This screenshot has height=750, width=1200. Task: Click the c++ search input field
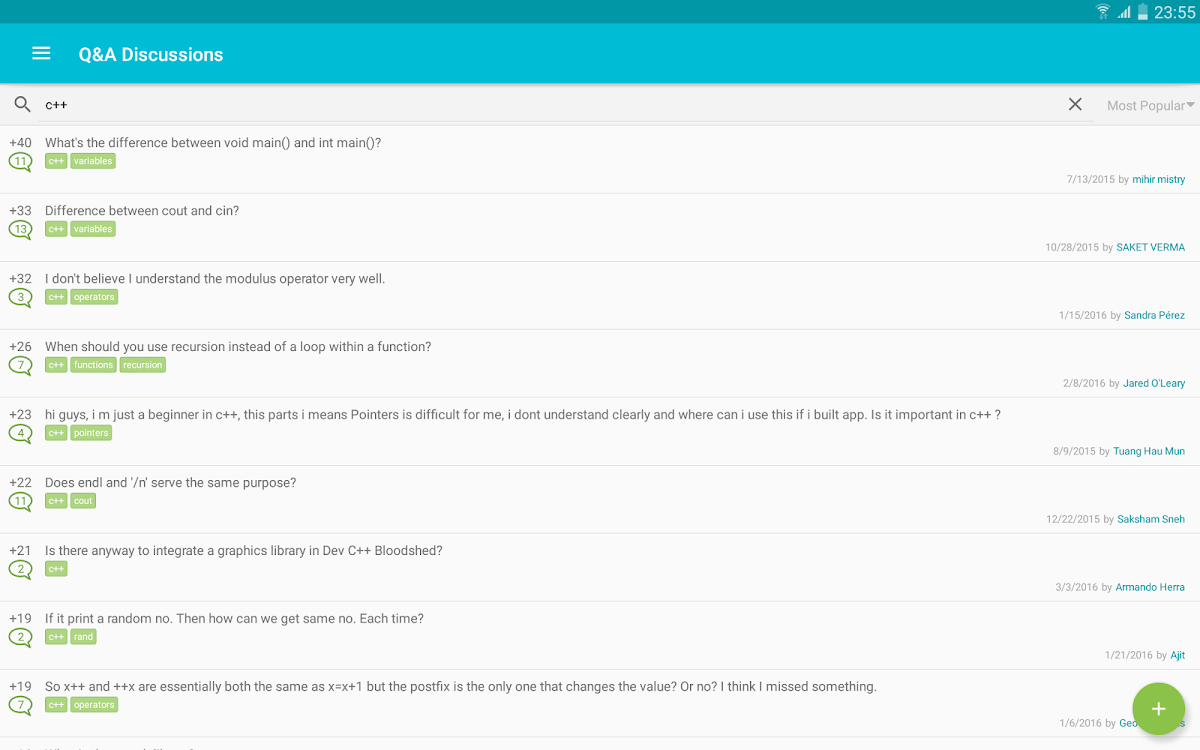(x=550, y=104)
